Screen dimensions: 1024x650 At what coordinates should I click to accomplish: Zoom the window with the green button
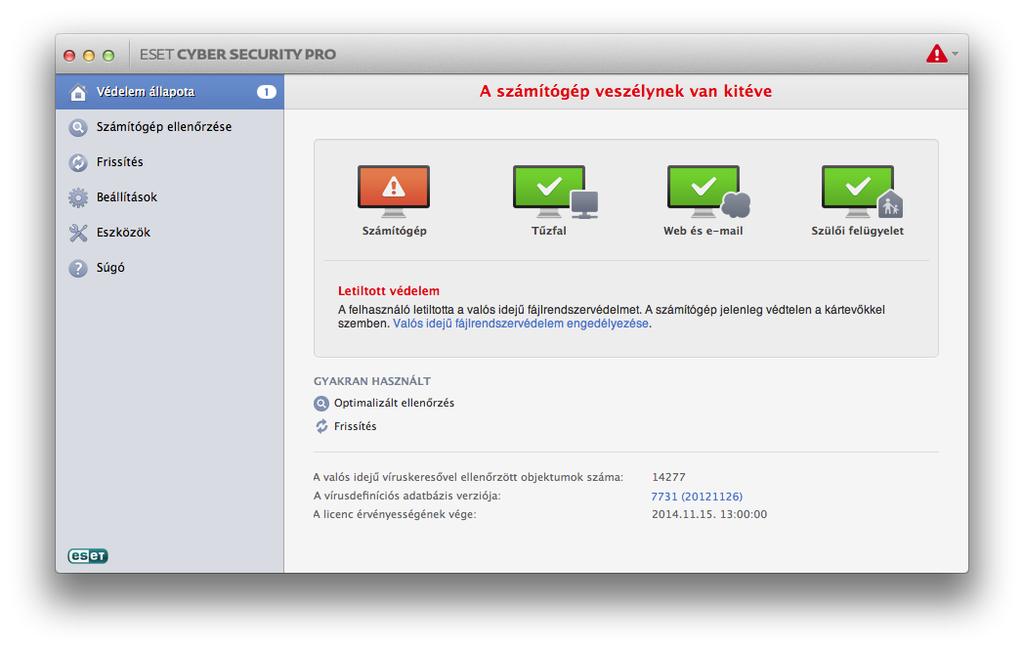(108, 56)
